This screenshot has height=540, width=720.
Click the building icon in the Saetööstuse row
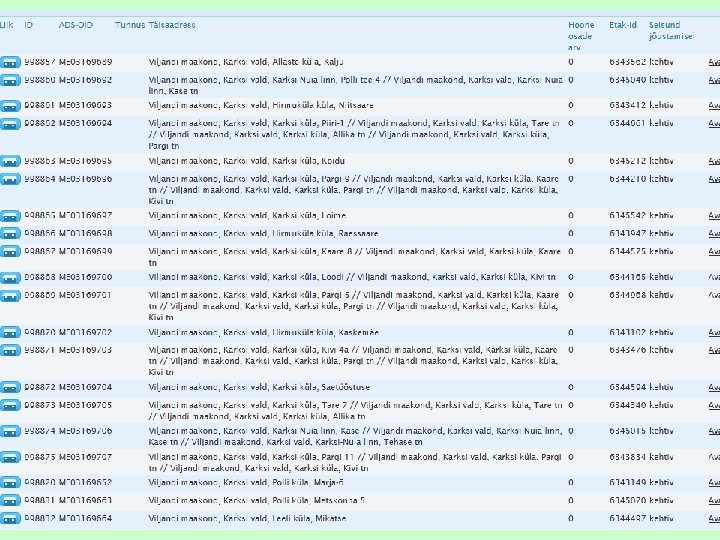coord(10,388)
